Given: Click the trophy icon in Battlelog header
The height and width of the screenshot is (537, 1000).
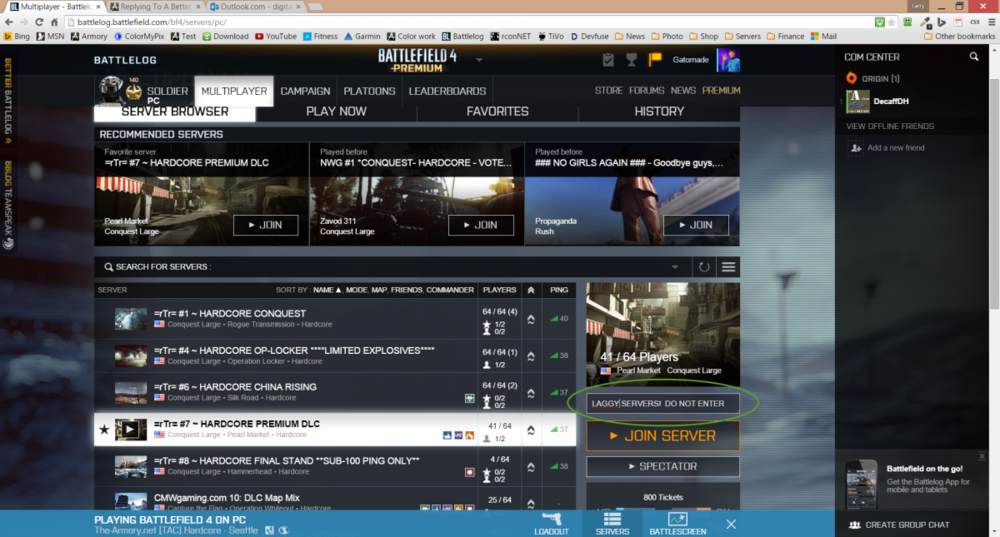Looking at the screenshot, I should pos(632,60).
